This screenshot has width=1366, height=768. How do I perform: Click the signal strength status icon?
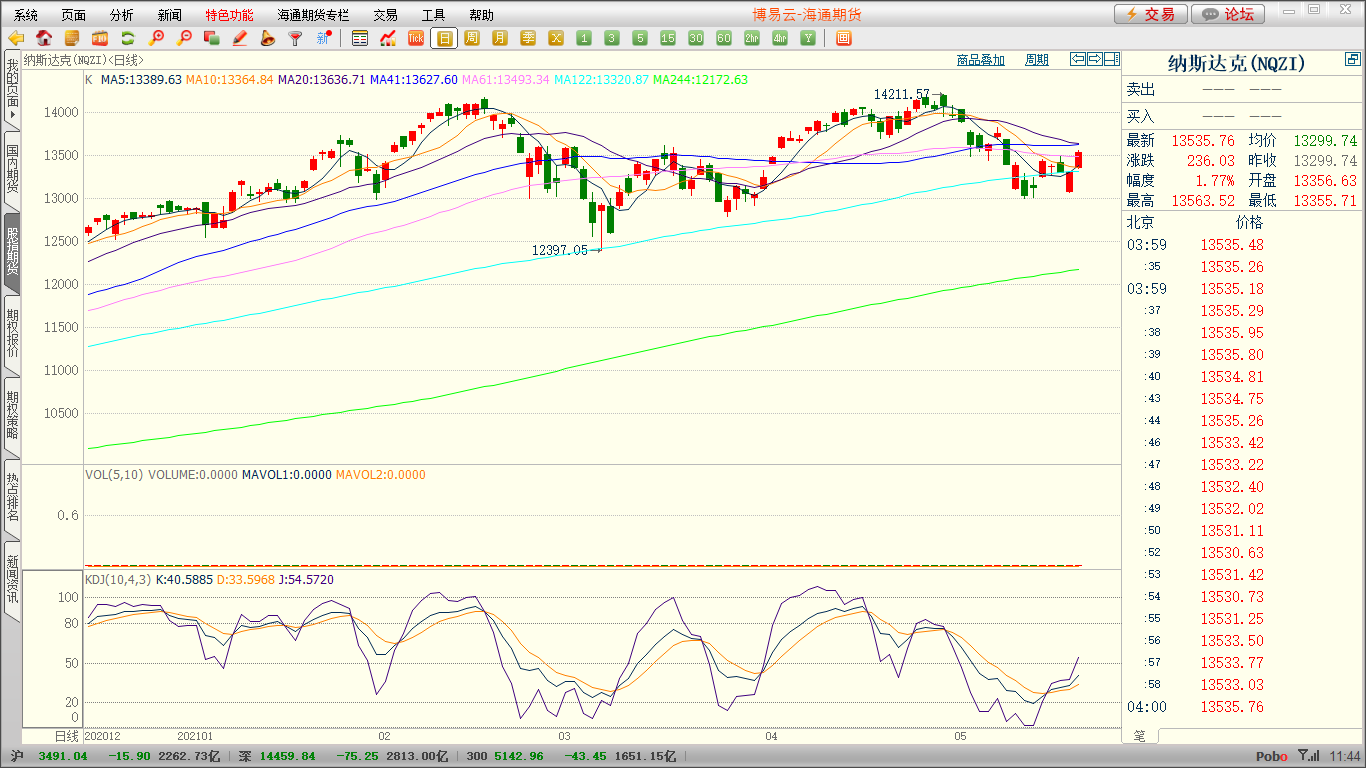point(1307,757)
